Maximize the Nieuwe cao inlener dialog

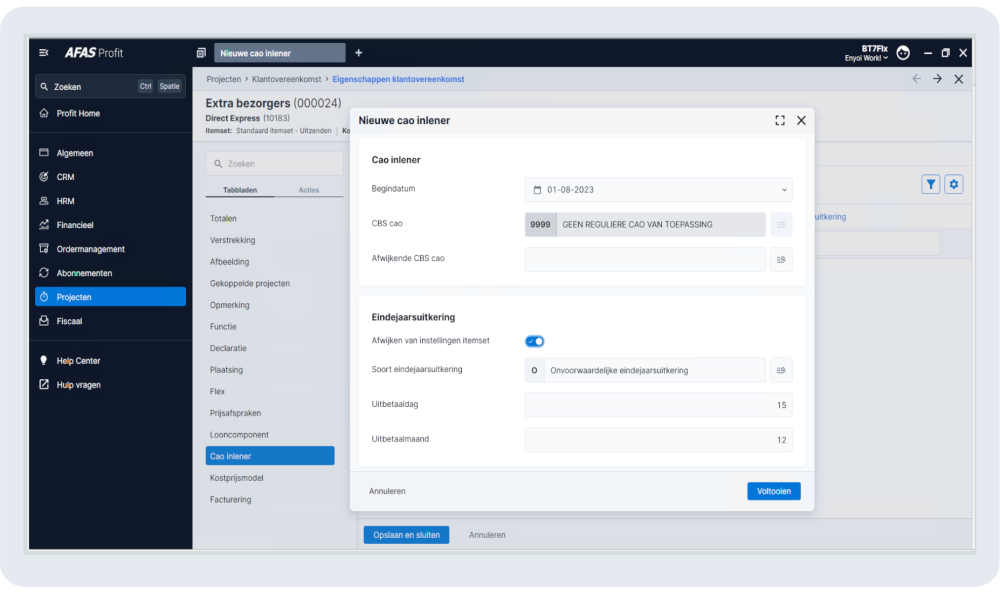coord(780,121)
